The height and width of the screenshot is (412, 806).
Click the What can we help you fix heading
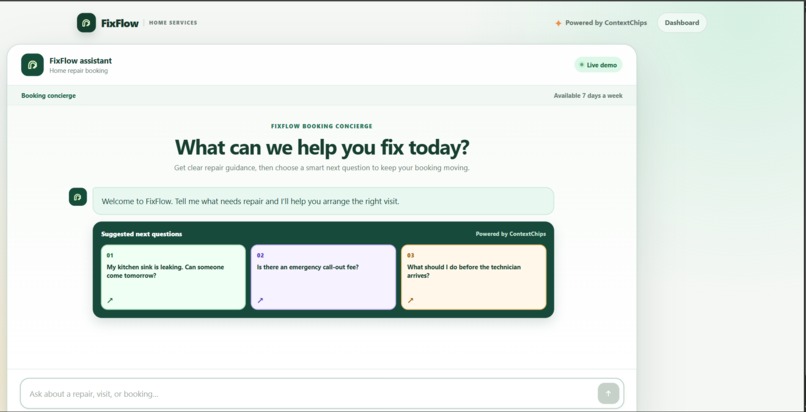322,147
